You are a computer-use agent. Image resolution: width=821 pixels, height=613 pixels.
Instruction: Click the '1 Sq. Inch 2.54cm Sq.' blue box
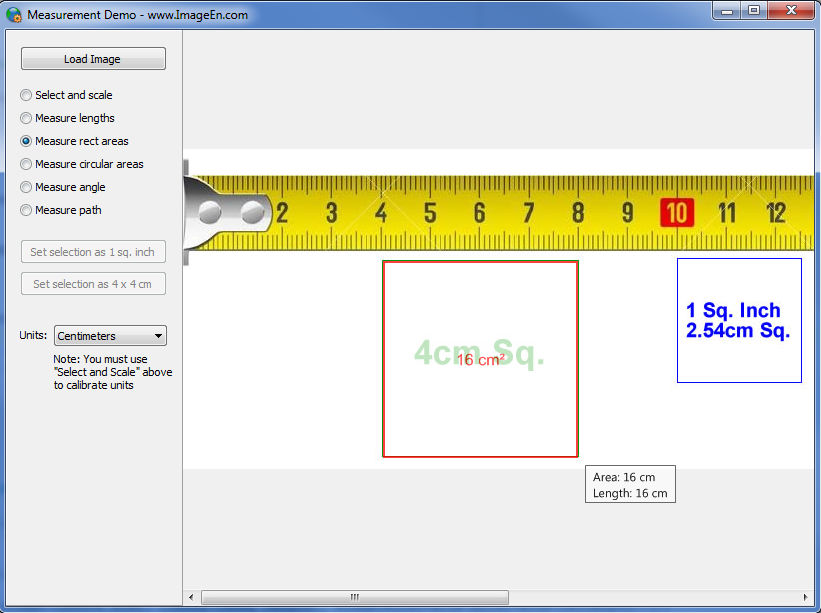coord(739,320)
